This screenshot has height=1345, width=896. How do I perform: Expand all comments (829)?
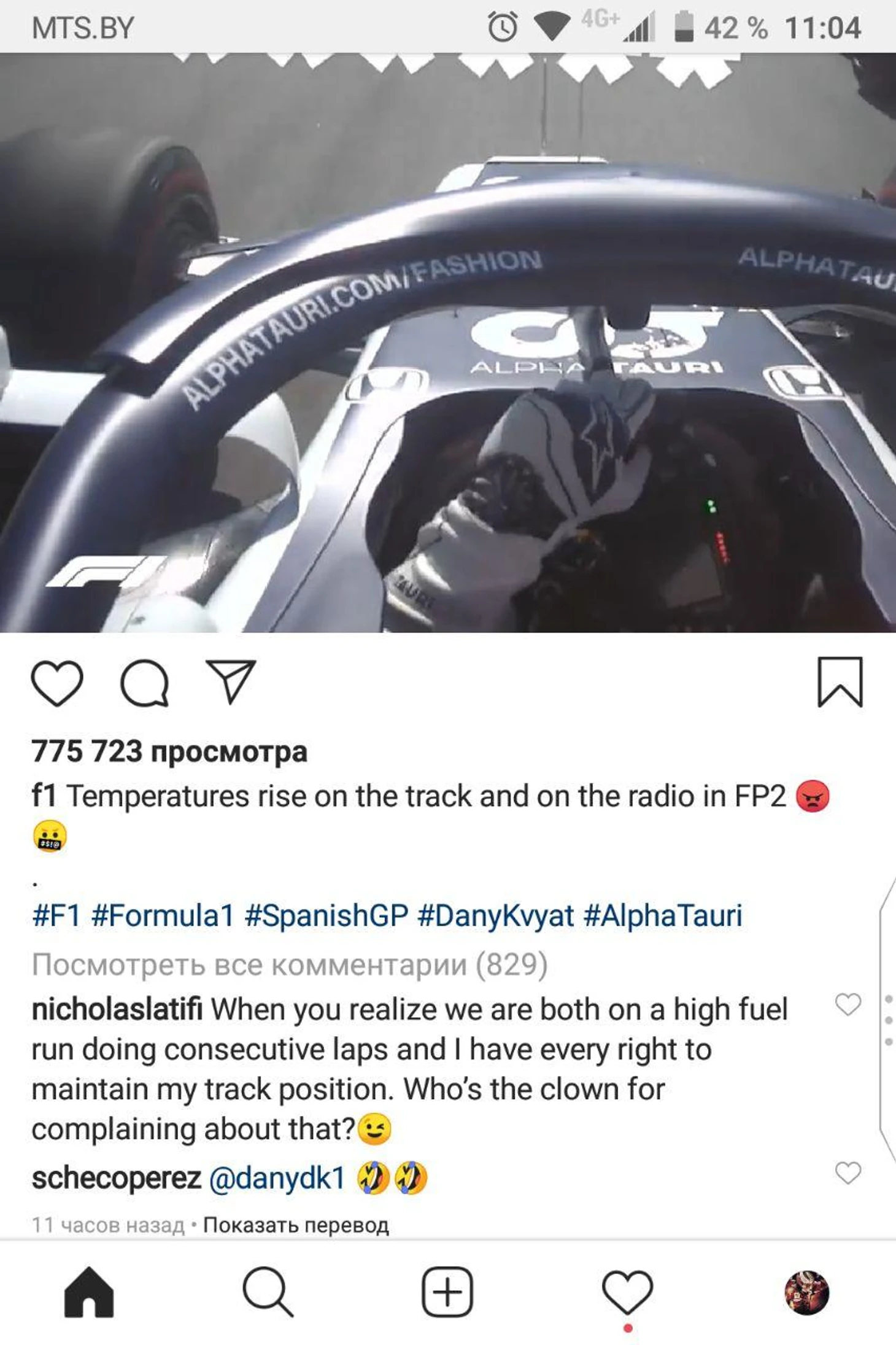coord(290,964)
